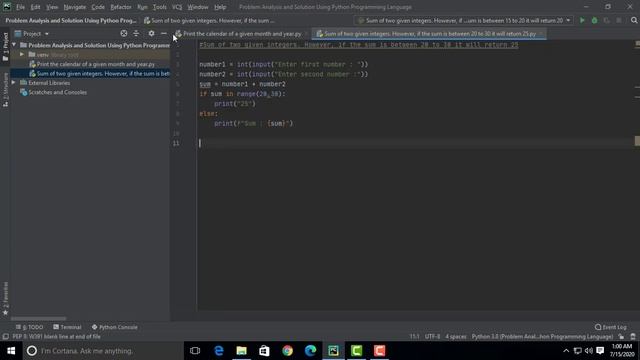640x360 pixels.
Task: Open the Code menu
Action: [98, 7]
